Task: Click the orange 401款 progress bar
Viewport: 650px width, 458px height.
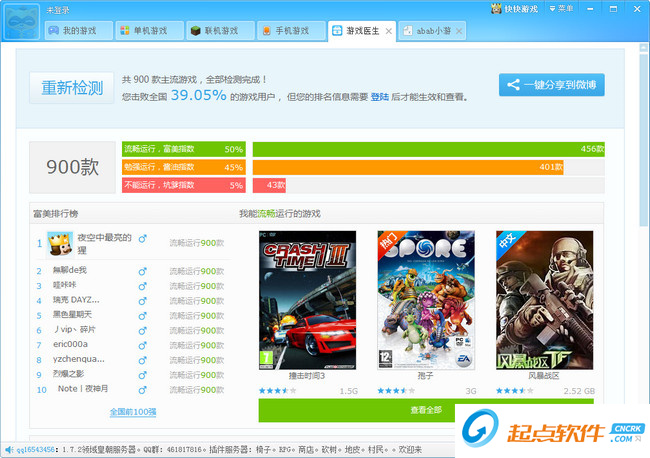Action: [408, 167]
